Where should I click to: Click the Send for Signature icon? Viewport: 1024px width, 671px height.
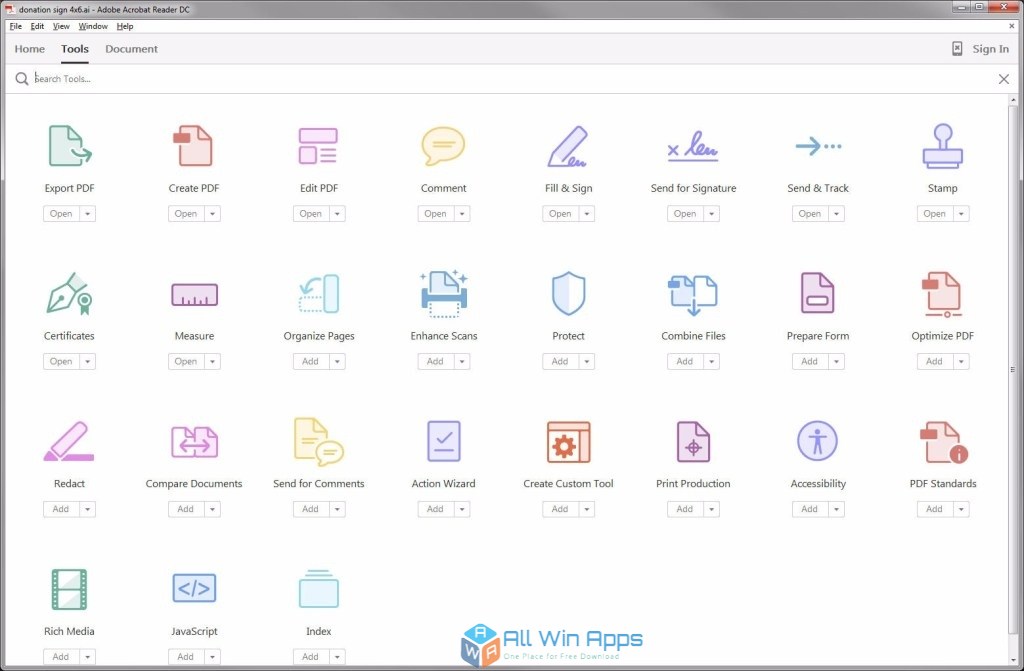[x=693, y=146]
